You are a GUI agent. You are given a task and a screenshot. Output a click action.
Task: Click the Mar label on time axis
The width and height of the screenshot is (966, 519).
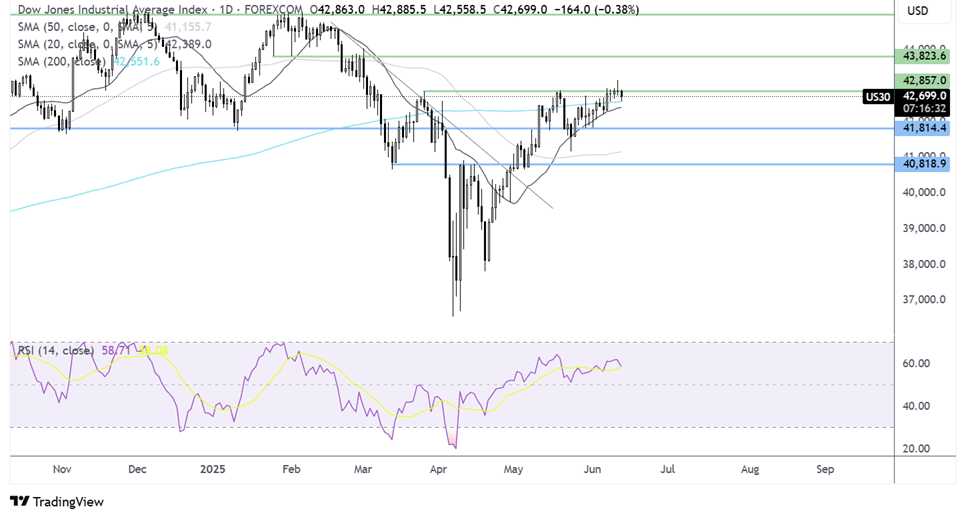click(x=363, y=470)
